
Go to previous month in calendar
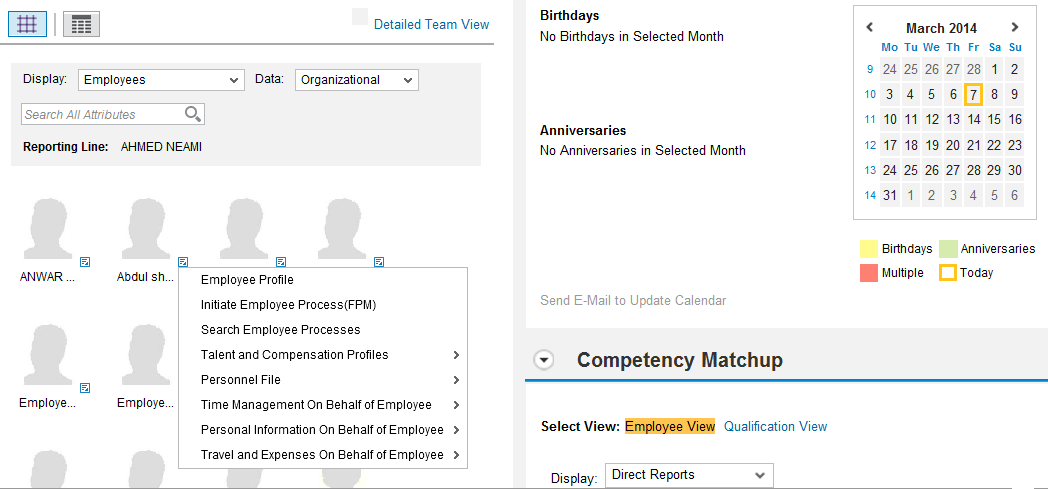(870, 28)
